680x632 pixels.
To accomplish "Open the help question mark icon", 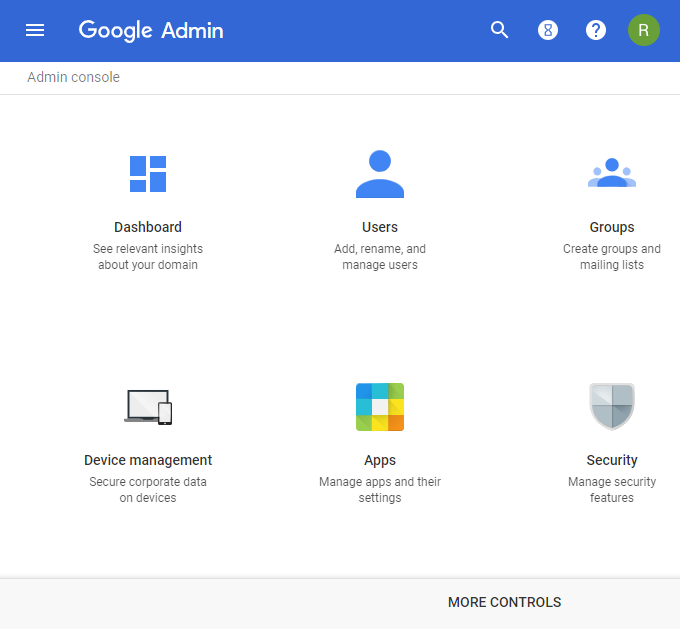I will click(x=596, y=30).
